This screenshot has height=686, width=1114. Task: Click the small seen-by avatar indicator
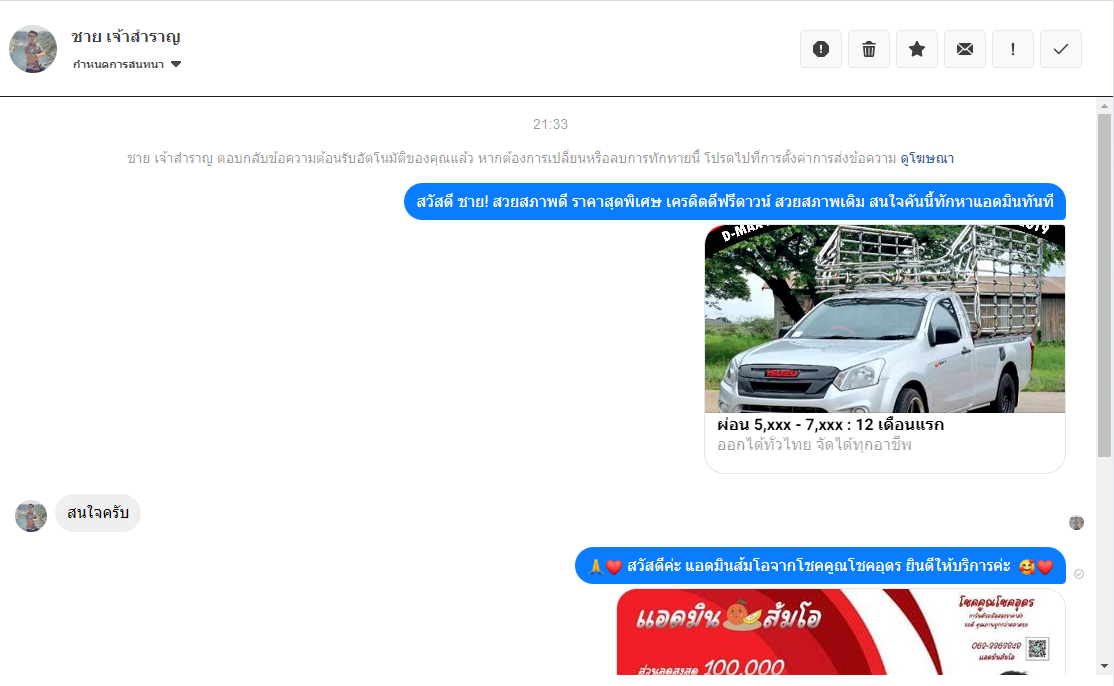click(1076, 523)
